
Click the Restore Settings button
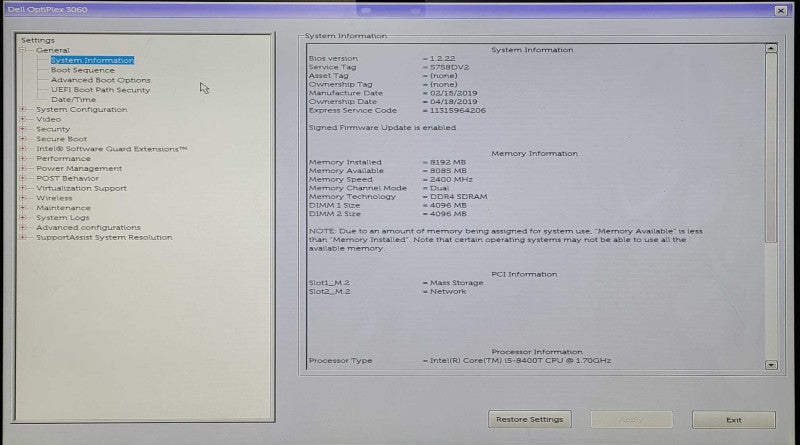(530, 419)
